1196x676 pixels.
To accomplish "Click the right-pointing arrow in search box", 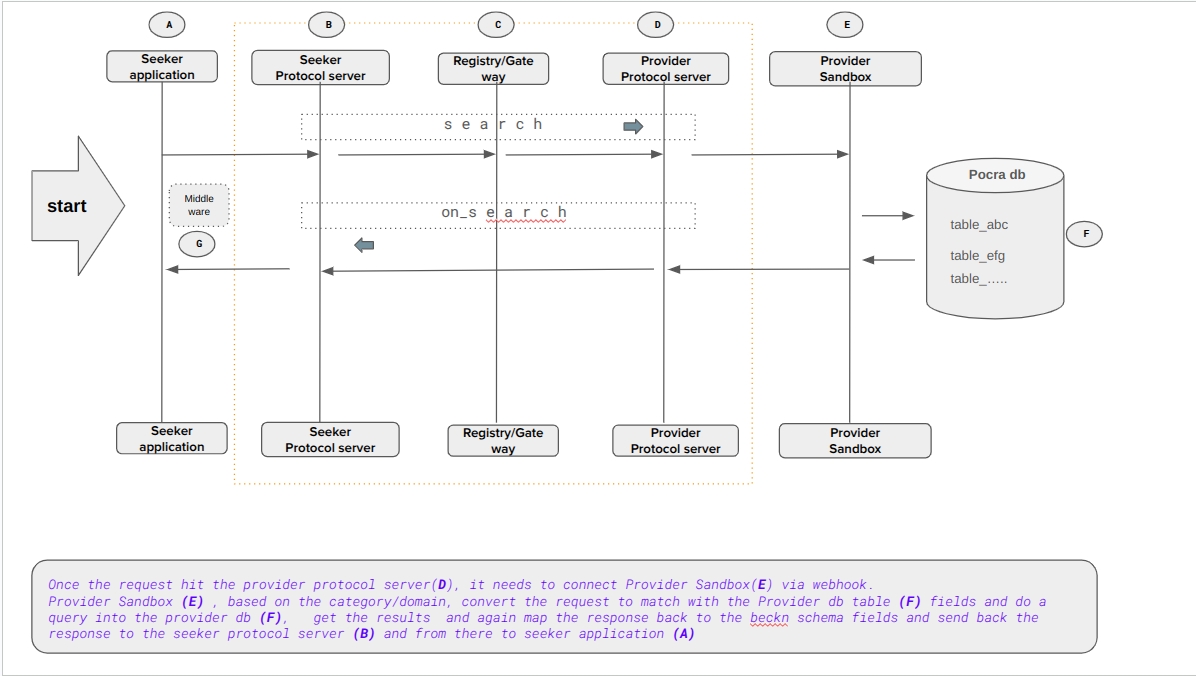I will tap(633, 126).
